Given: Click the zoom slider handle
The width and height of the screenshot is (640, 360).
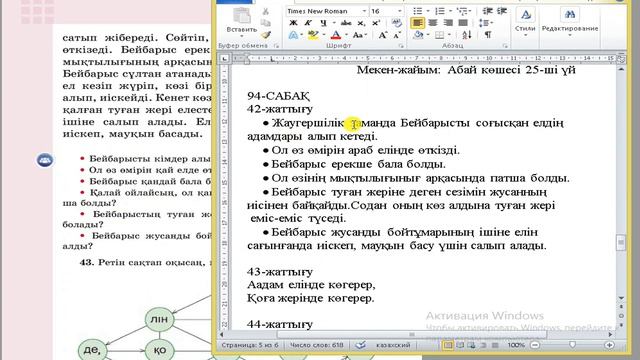Looking at the screenshot, I should pyautogui.click(x=572, y=345).
